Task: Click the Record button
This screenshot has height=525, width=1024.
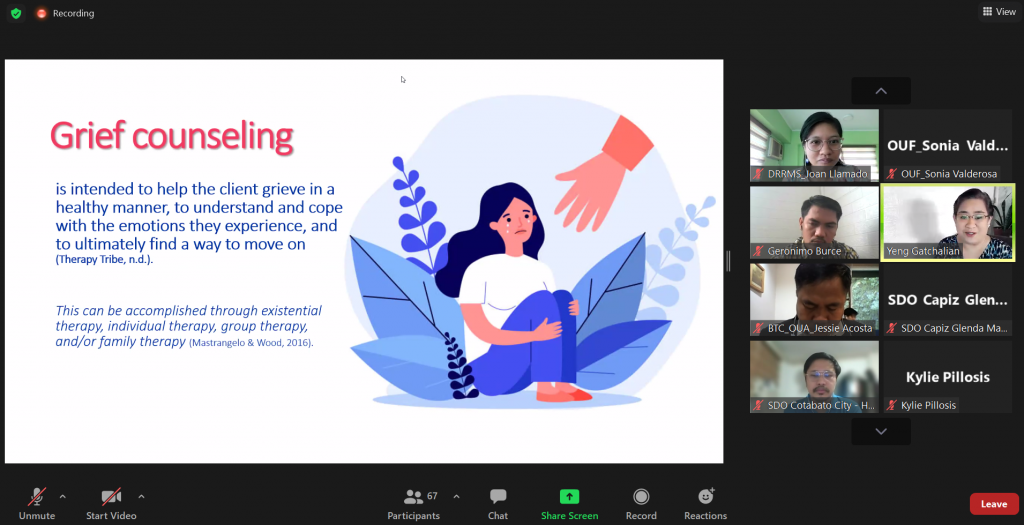Action: click(x=641, y=503)
